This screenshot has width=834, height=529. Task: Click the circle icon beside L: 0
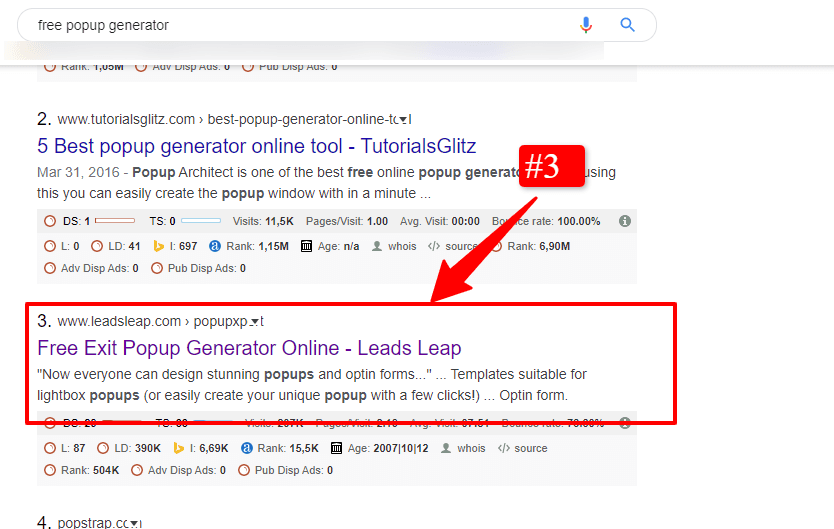pyautogui.click(x=50, y=246)
